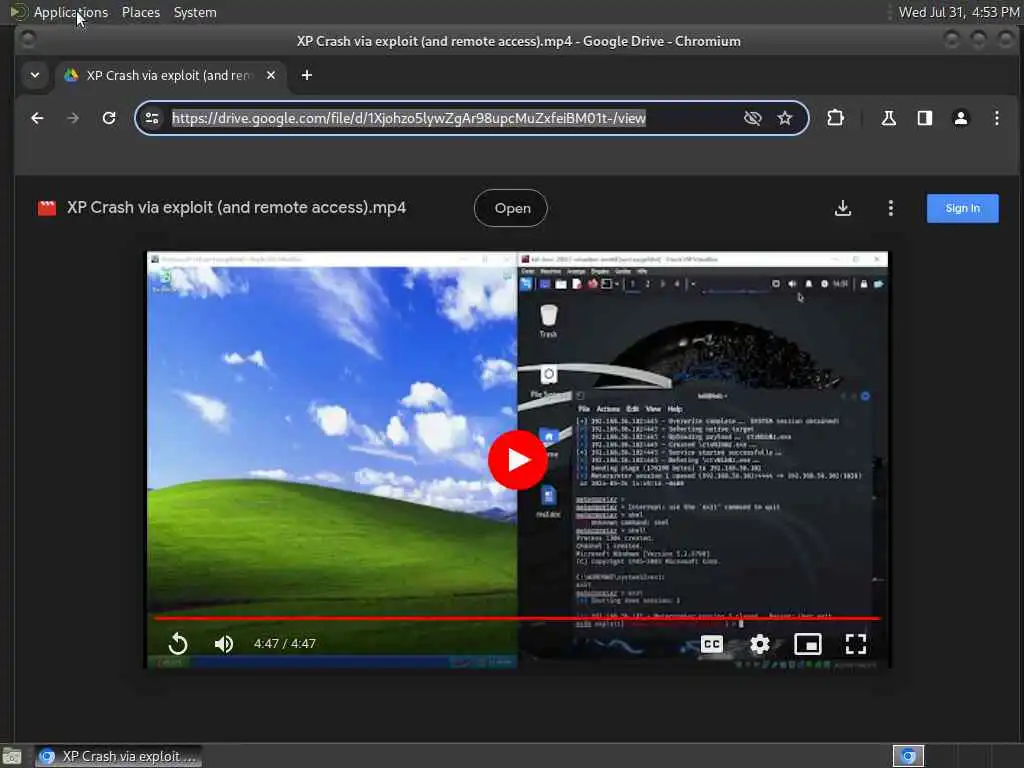
Task: Download the video file
Action: tap(843, 208)
